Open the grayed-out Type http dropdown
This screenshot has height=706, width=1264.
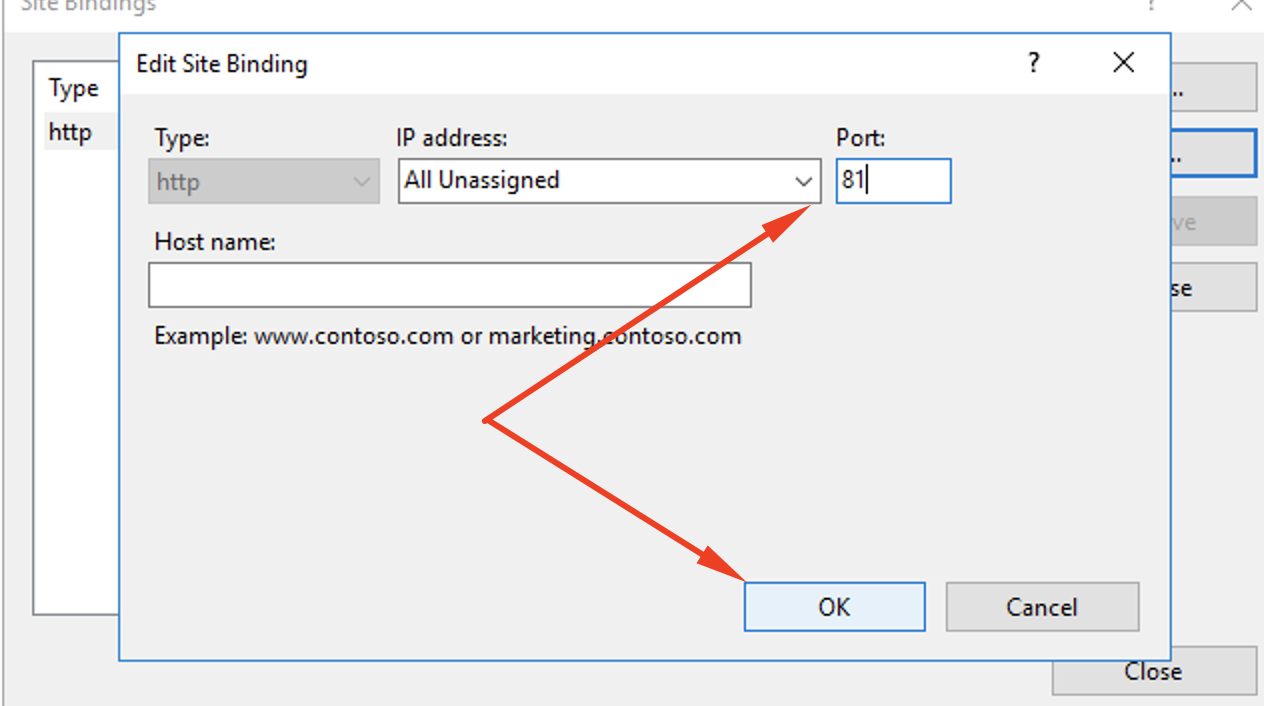[x=264, y=181]
